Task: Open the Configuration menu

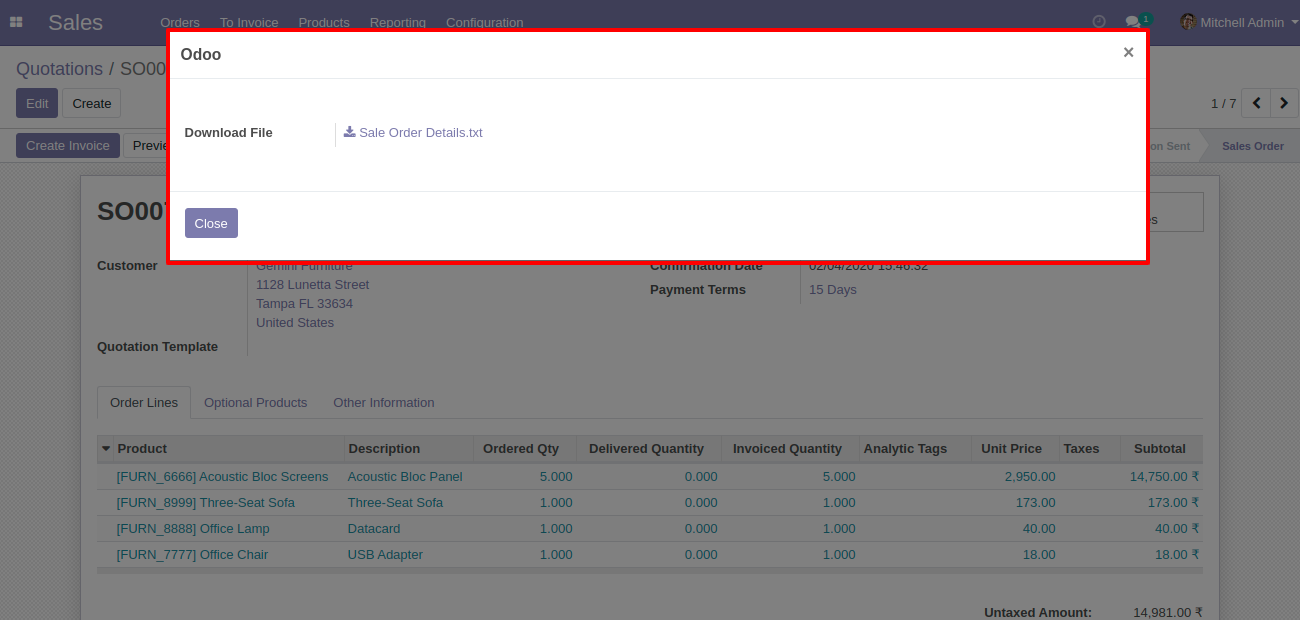Action: click(485, 22)
